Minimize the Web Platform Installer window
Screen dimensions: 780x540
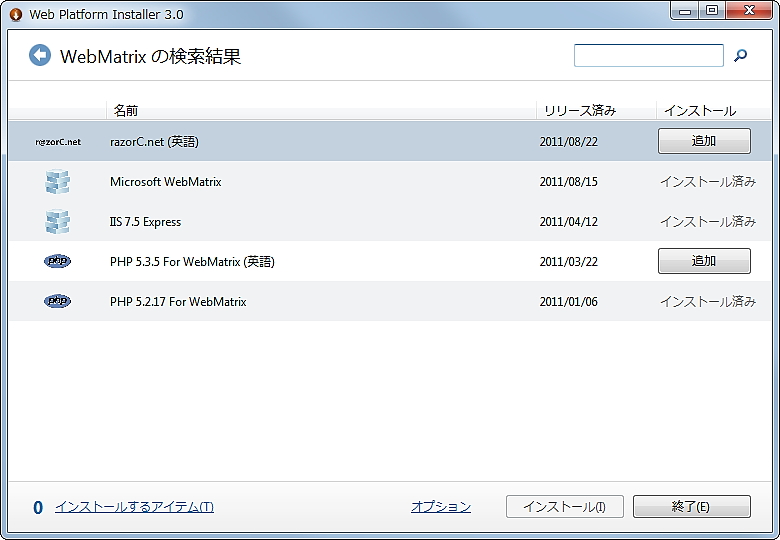coord(685,11)
